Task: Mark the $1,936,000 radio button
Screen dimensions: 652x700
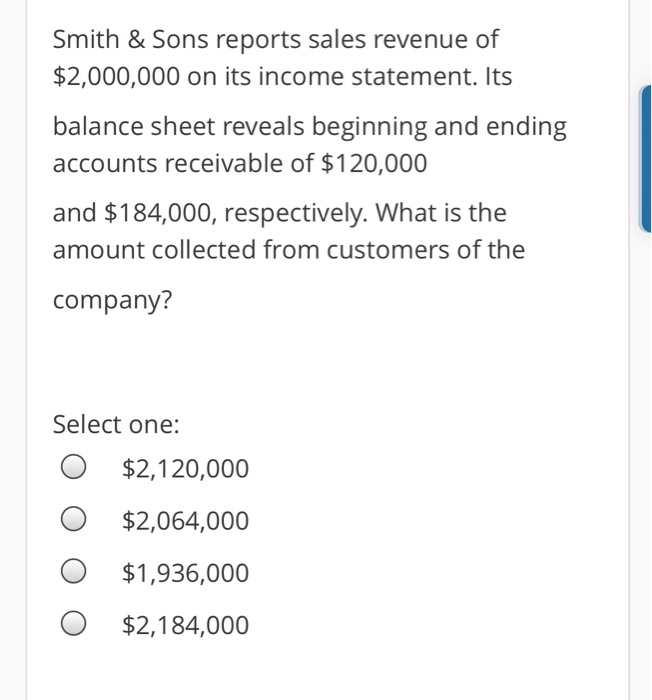Action: click(73, 571)
